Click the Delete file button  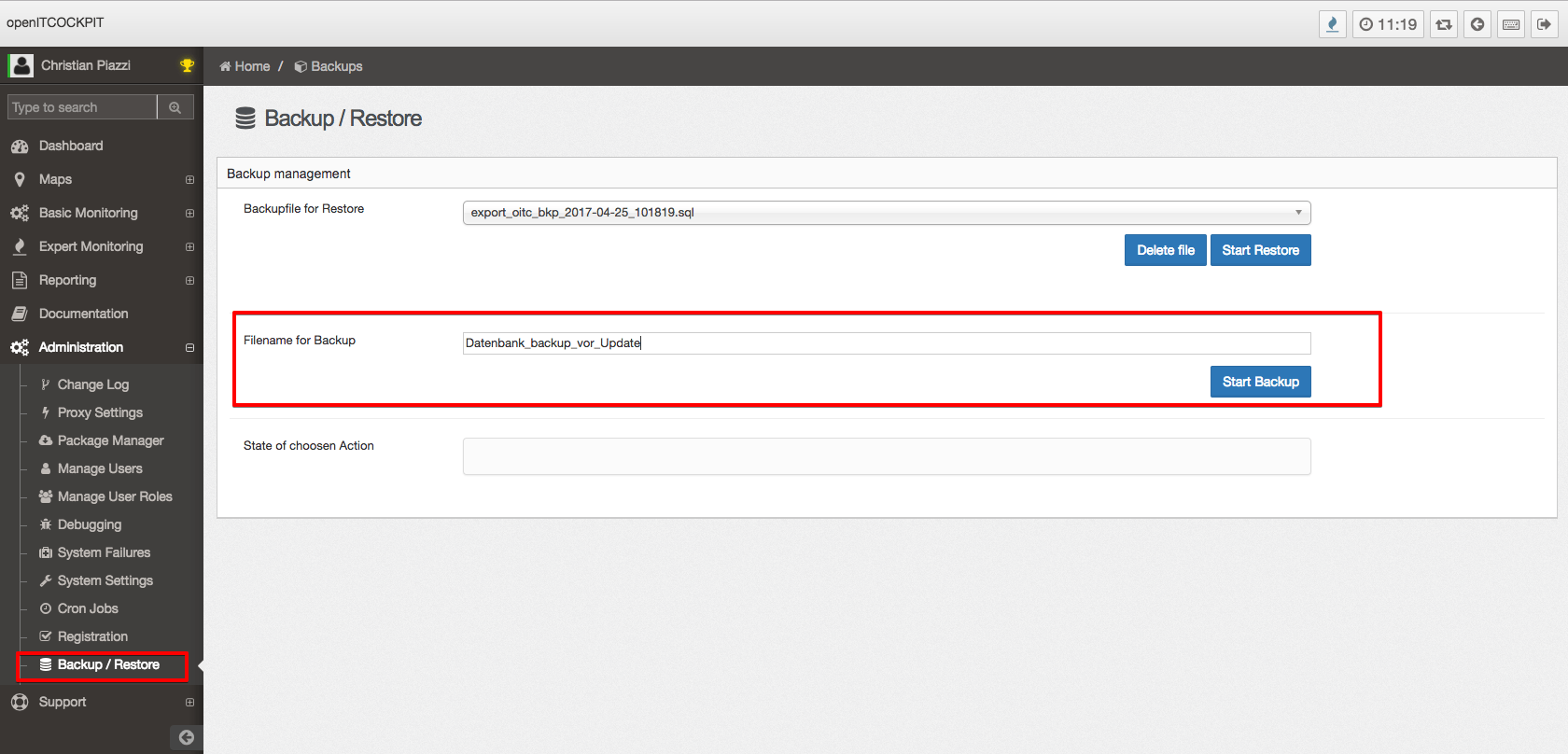pyautogui.click(x=1166, y=250)
